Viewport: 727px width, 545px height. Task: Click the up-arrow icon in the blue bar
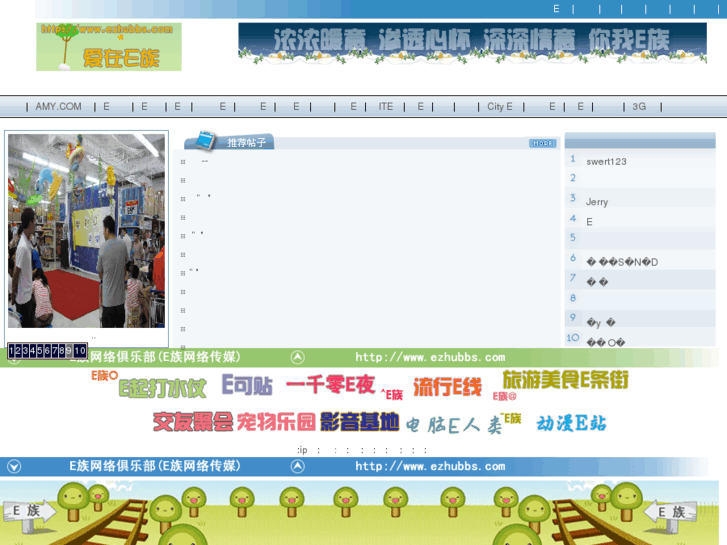298,466
